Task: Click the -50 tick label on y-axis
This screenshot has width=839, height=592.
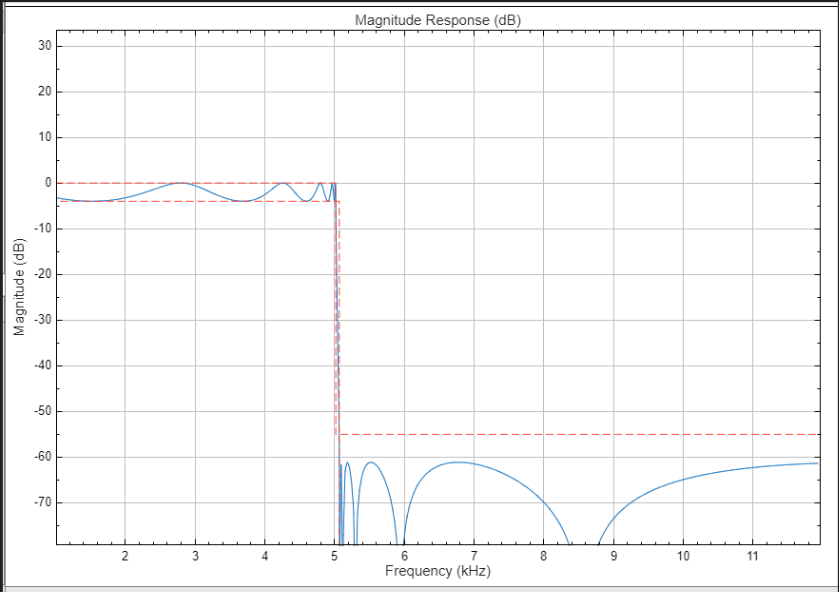Action: pos(41,411)
